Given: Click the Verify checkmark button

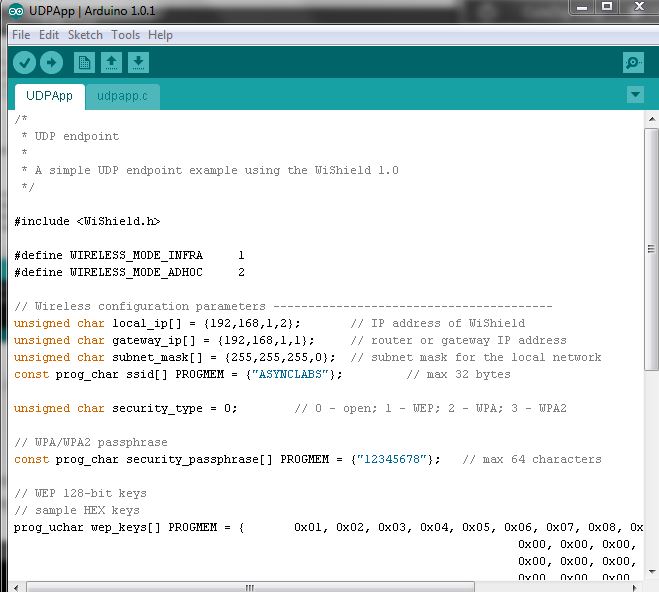Looking at the screenshot, I should (x=24, y=63).
